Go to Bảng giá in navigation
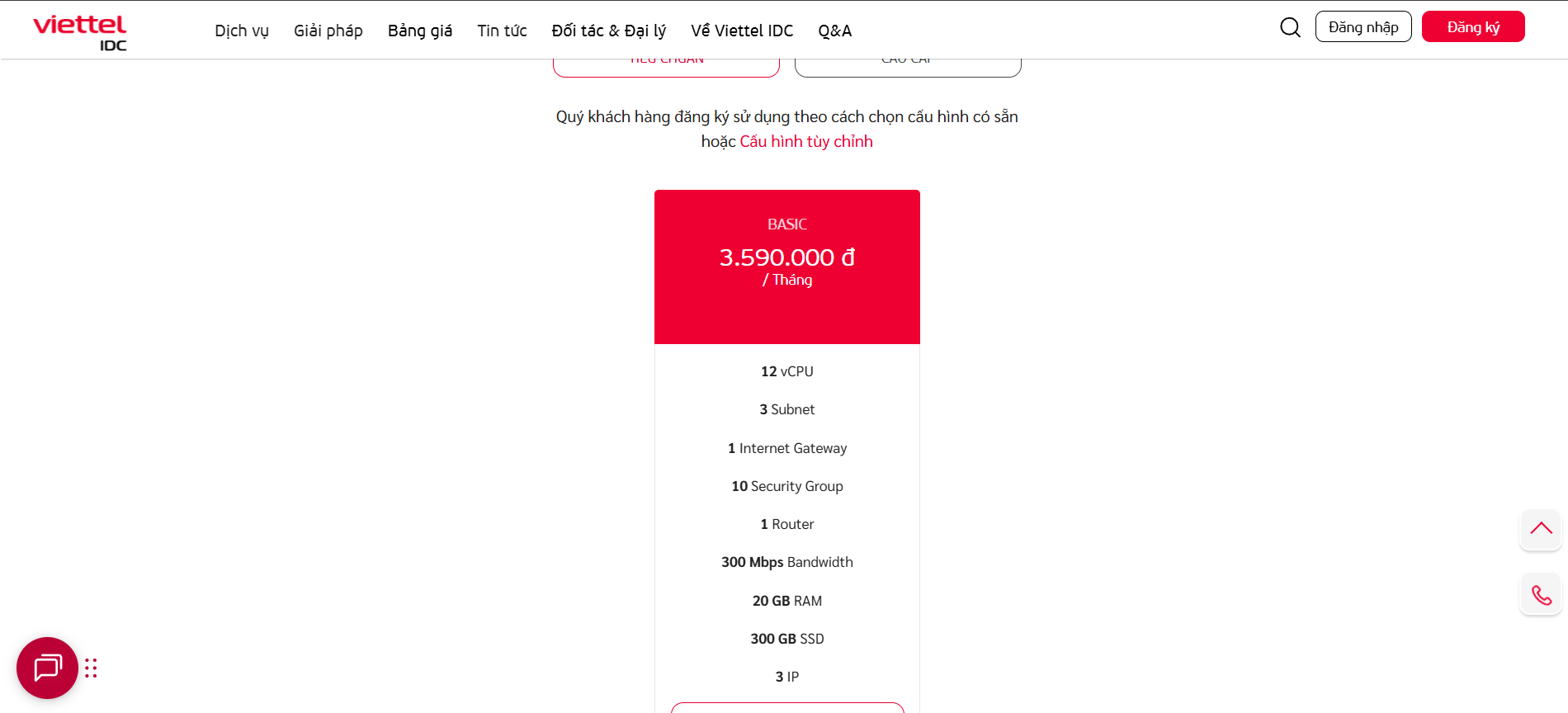Viewport: 1568px width, 713px height. pos(420,31)
